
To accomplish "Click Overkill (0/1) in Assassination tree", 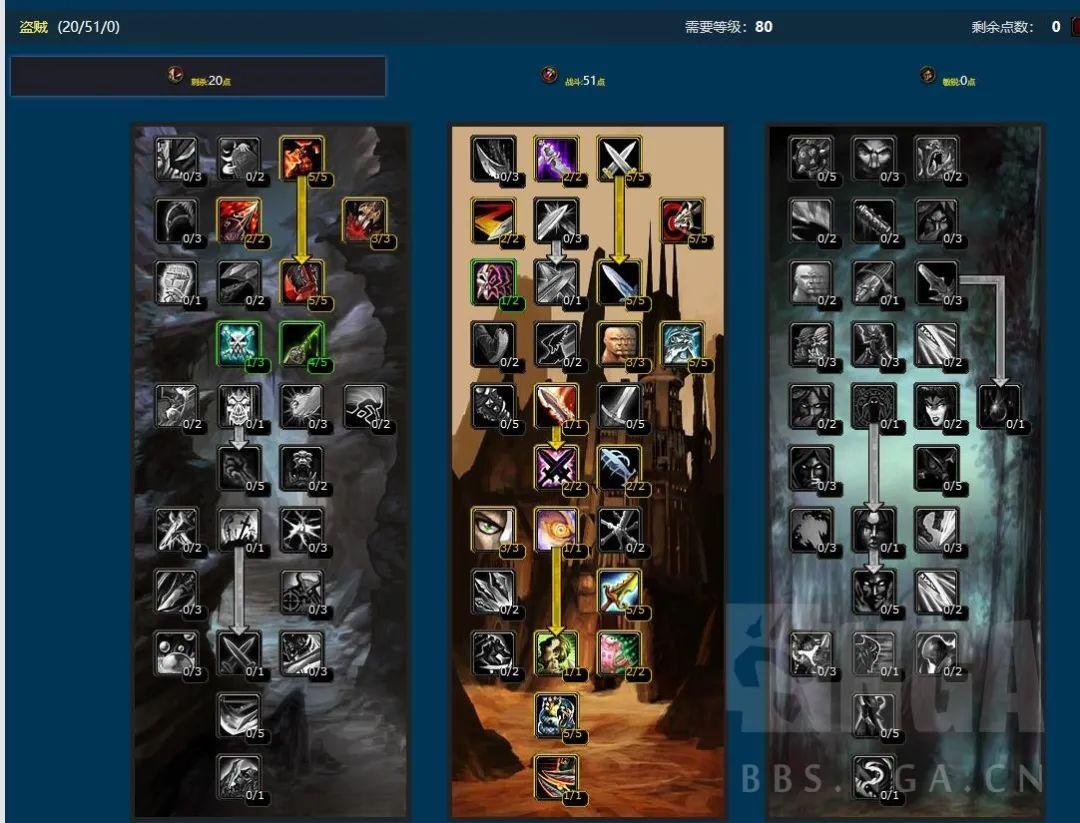I will [239, 530].
